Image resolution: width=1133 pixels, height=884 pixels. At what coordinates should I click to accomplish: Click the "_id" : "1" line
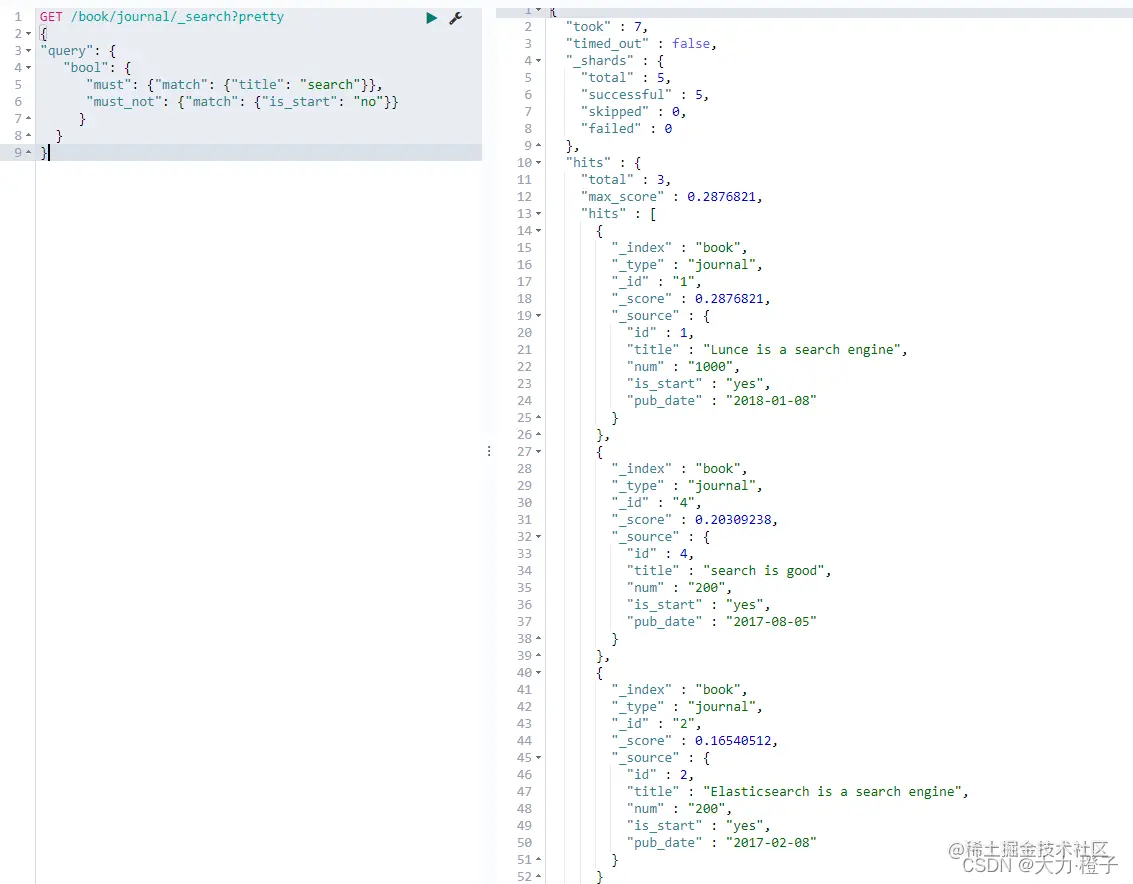[x=656, y=282]
